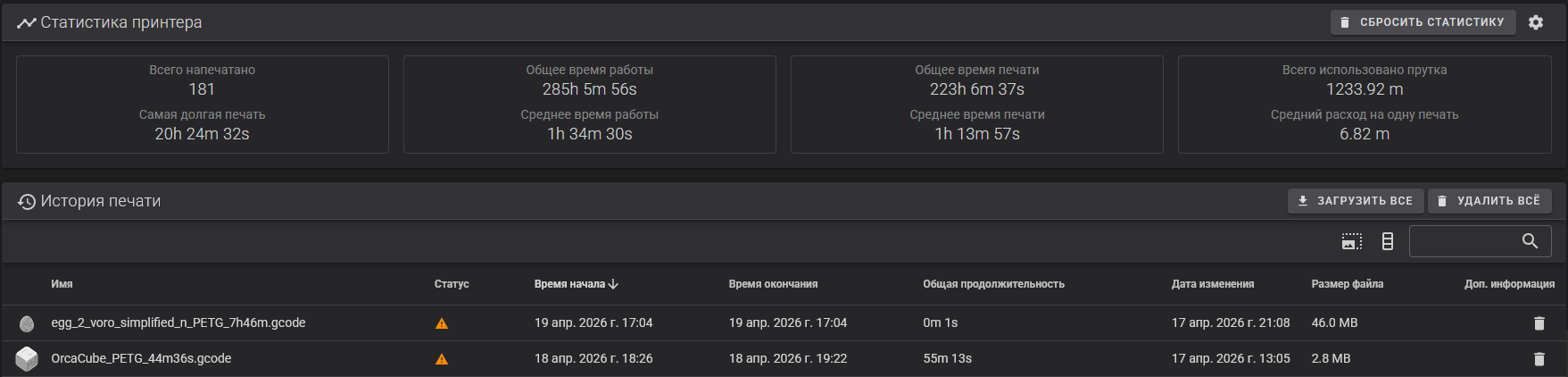Toggle sort order on Время начала column
This screenshot has width=1568, height=377.
click(576, 284)
